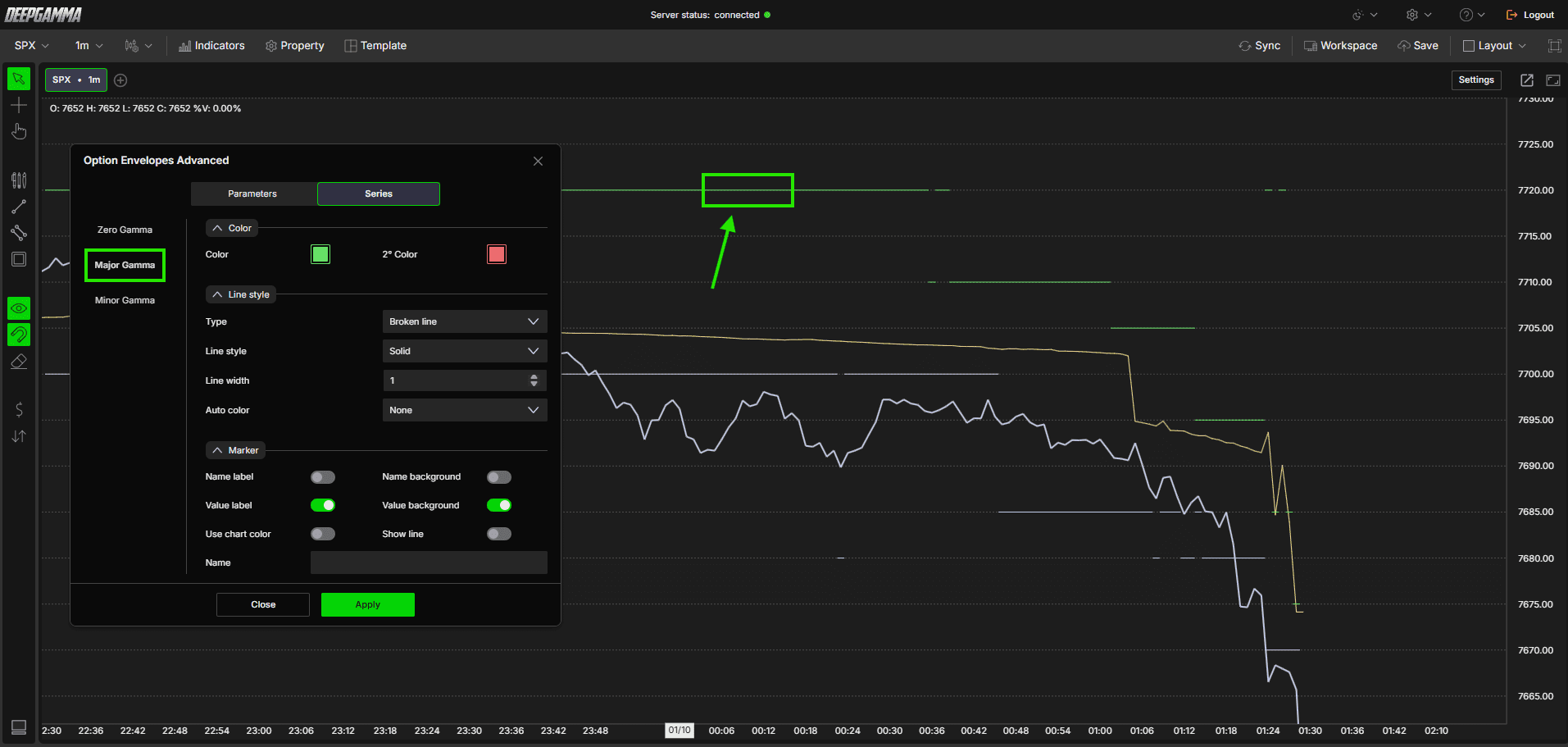The image size is (1568, 747).
Task: Open the help menu icon
Action: 1471,15
